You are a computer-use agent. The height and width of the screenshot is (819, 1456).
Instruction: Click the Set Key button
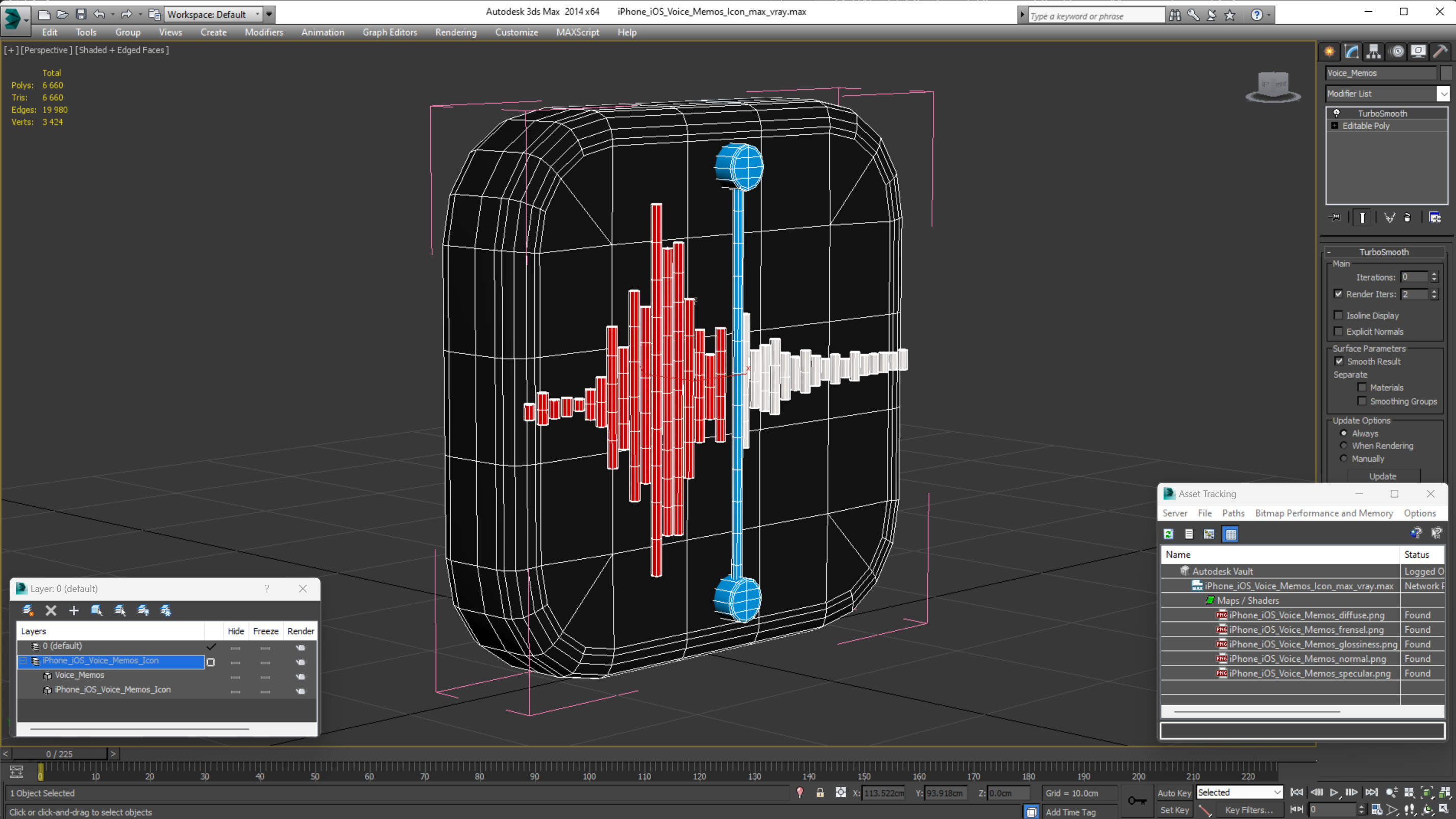tap(1174, 810)
